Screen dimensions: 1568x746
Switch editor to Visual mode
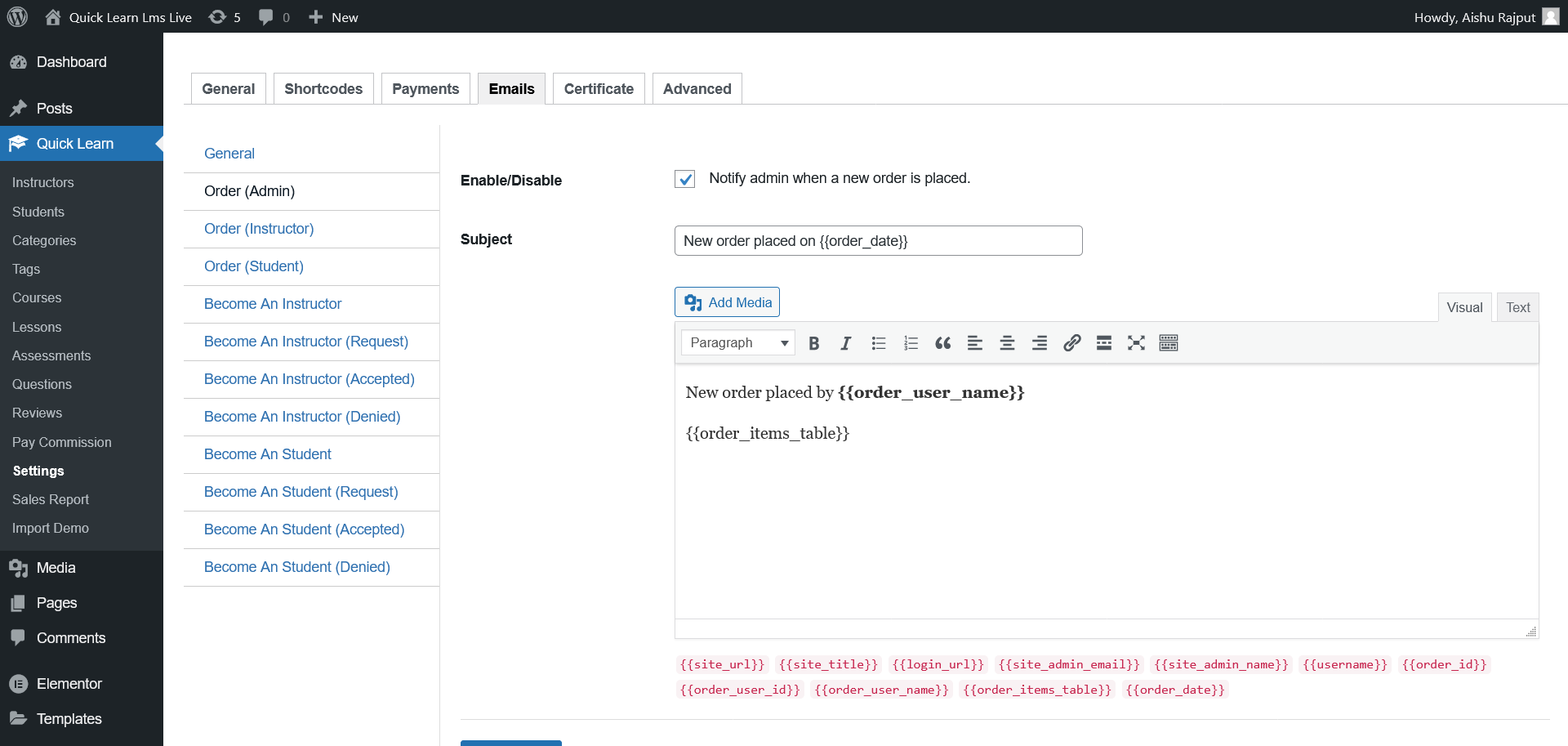tap(1464, 308)
